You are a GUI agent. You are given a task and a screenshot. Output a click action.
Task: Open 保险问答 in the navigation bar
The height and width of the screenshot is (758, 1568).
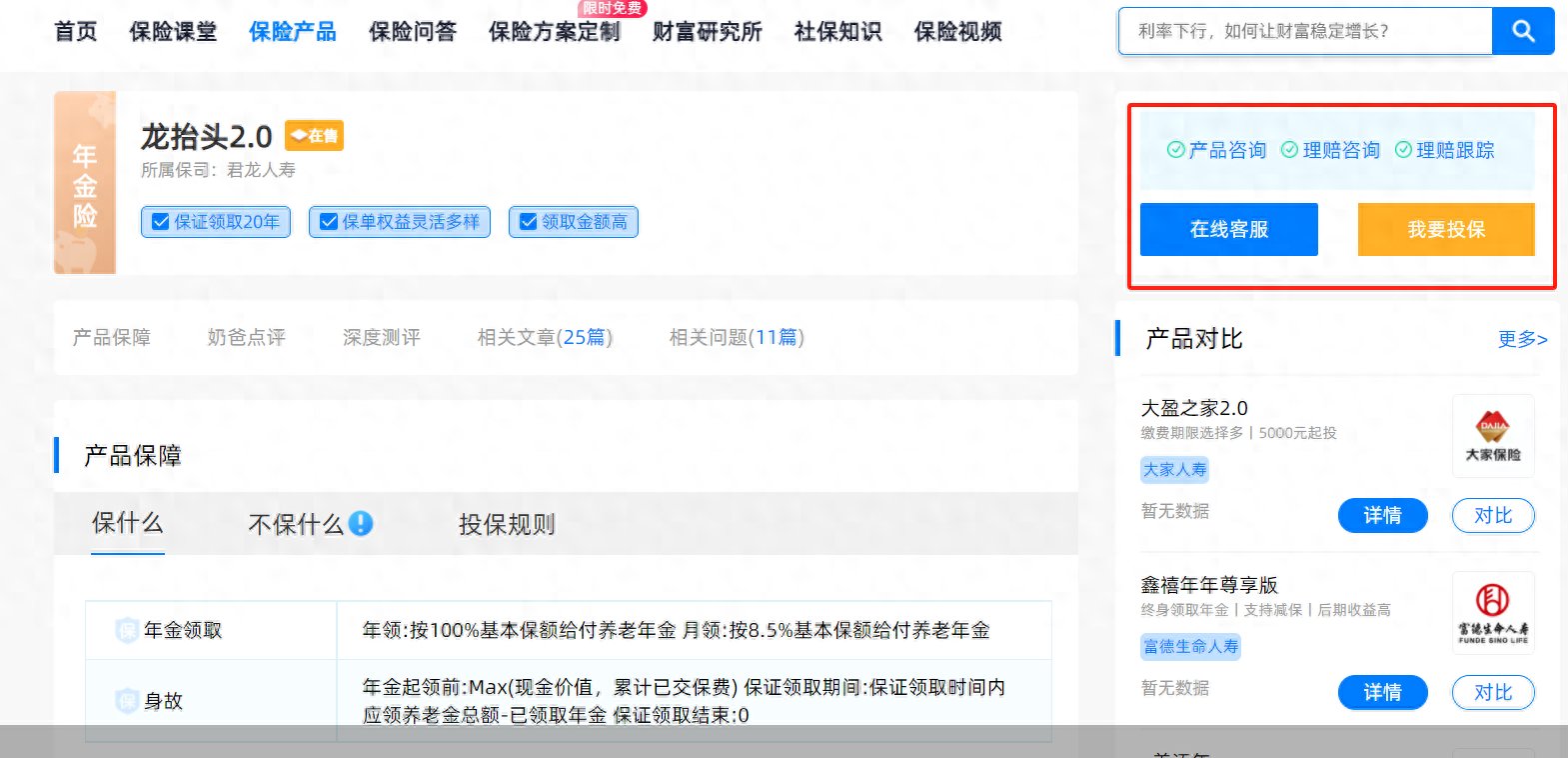413,32
